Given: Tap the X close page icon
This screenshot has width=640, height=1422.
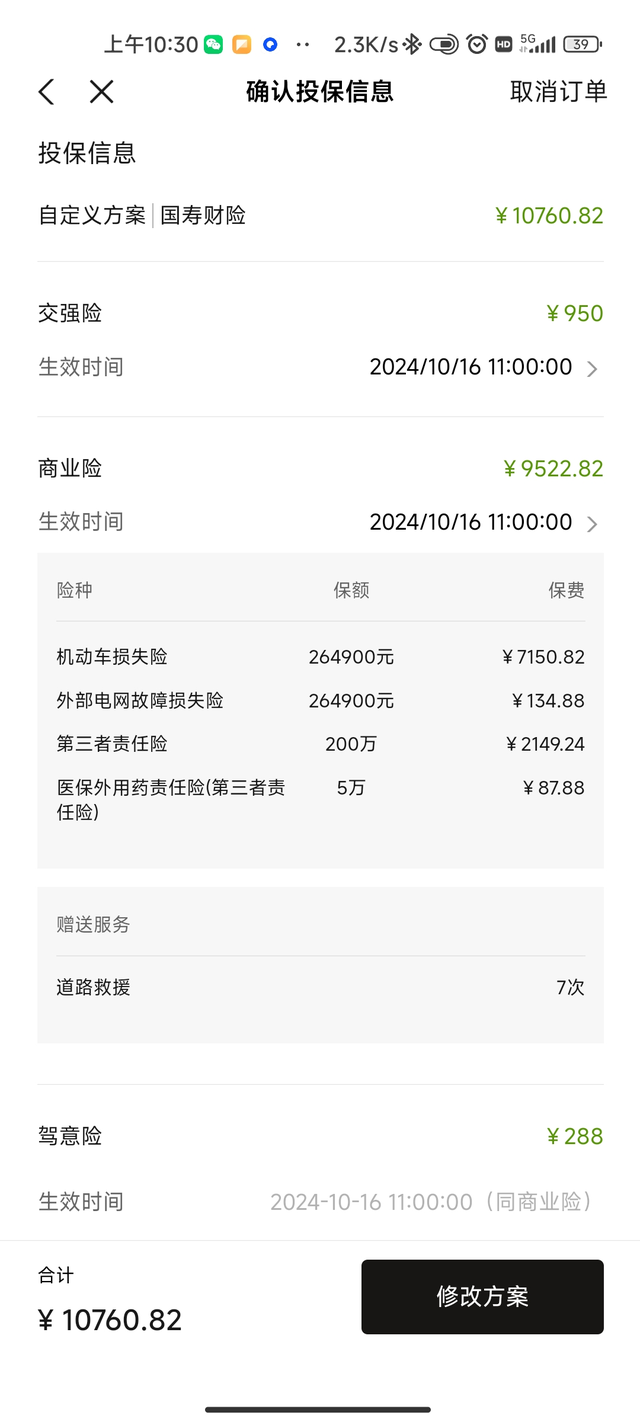Looking at the screenshot, I should (x=101, y=92).
